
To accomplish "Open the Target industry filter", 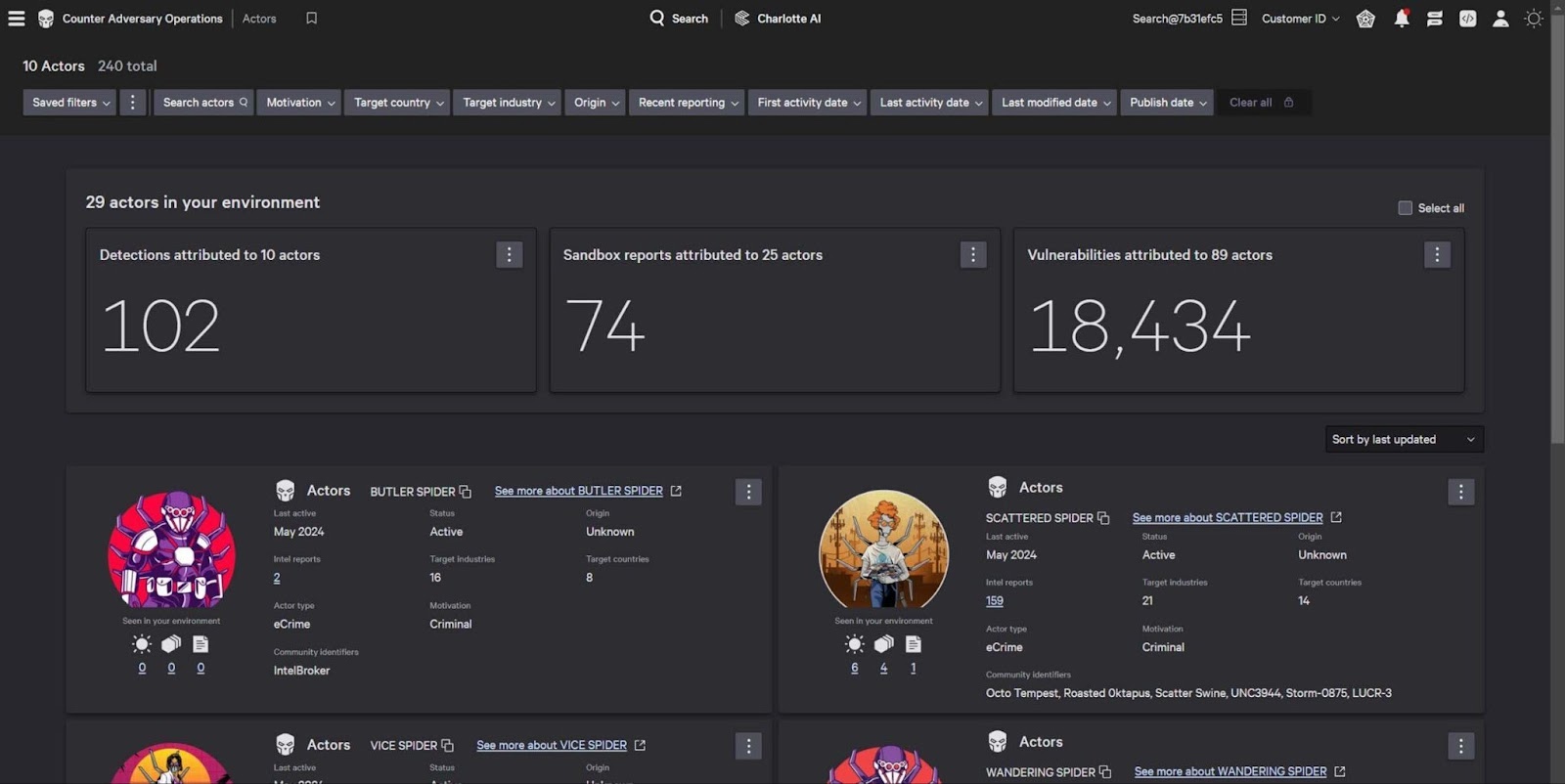I will [x=508, y=103].
